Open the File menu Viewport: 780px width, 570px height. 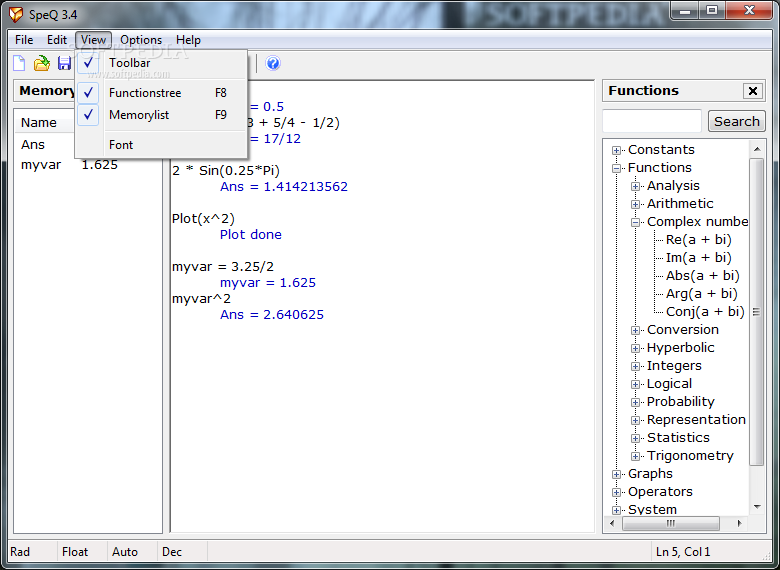tap(24, 40)
